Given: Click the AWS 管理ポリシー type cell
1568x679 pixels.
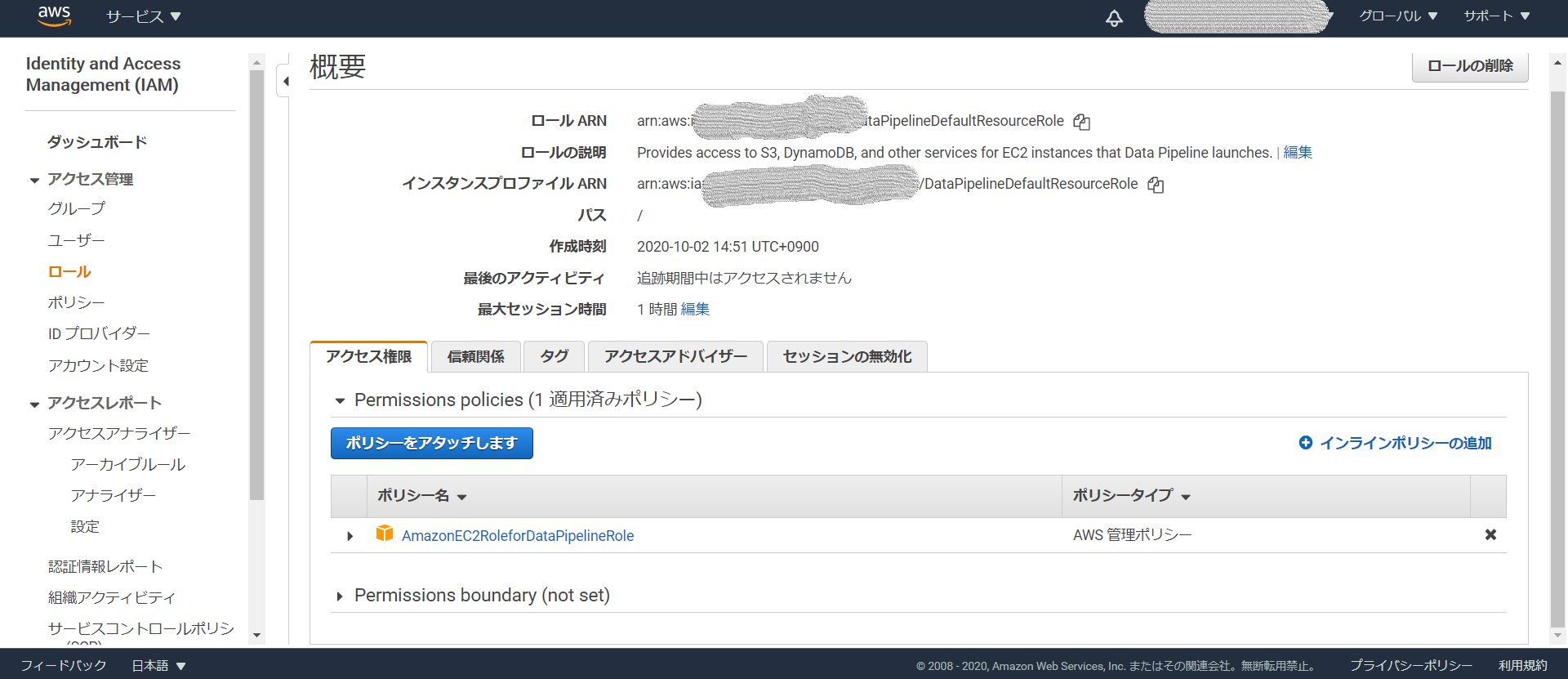Looking at the screenshot, I should pyautogui.click(x=1133, y=535).
